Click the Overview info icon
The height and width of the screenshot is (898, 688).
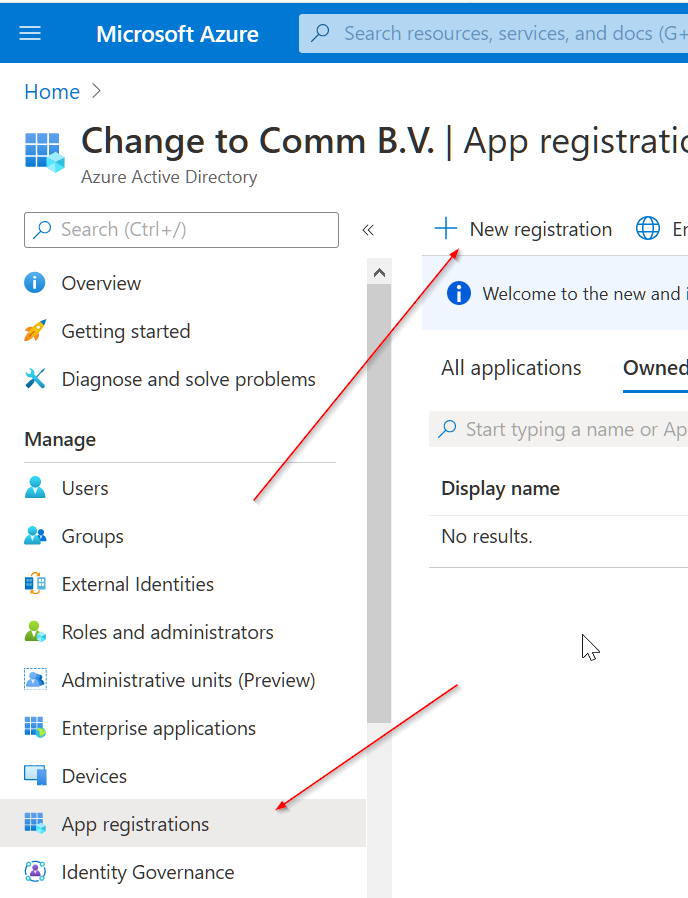[35, 283]
